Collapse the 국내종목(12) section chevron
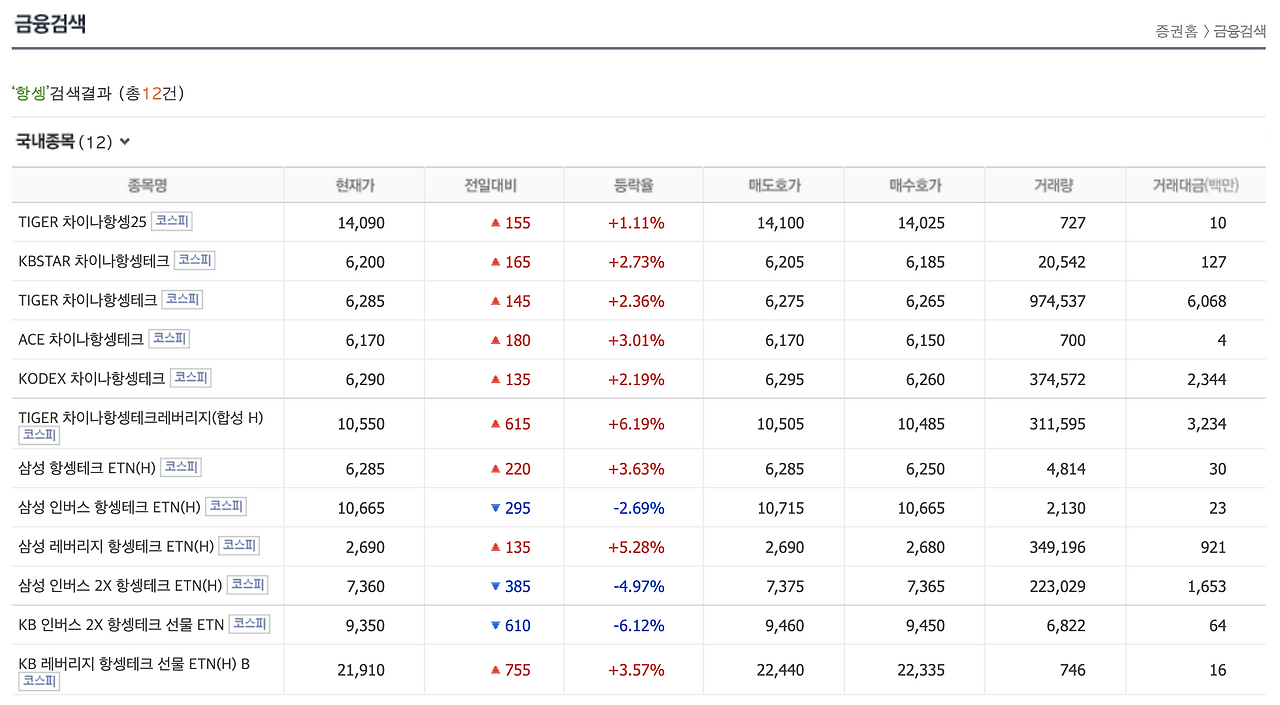1280x705 pixels. [124, 141]
